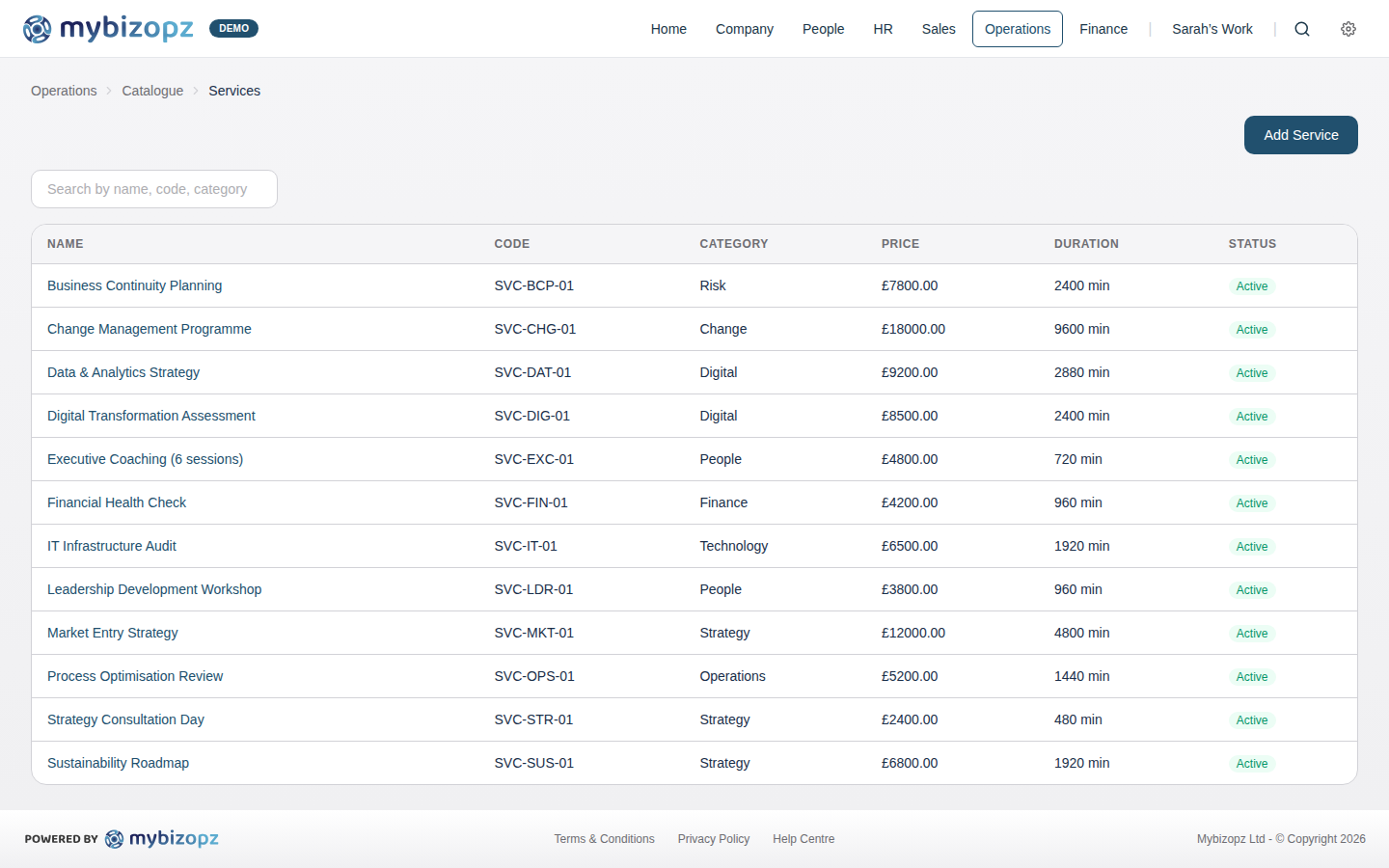Sort by the PRICE column header
This screenshot has width=1389, height=868.
pyautogui.click(x=900, y=244)
